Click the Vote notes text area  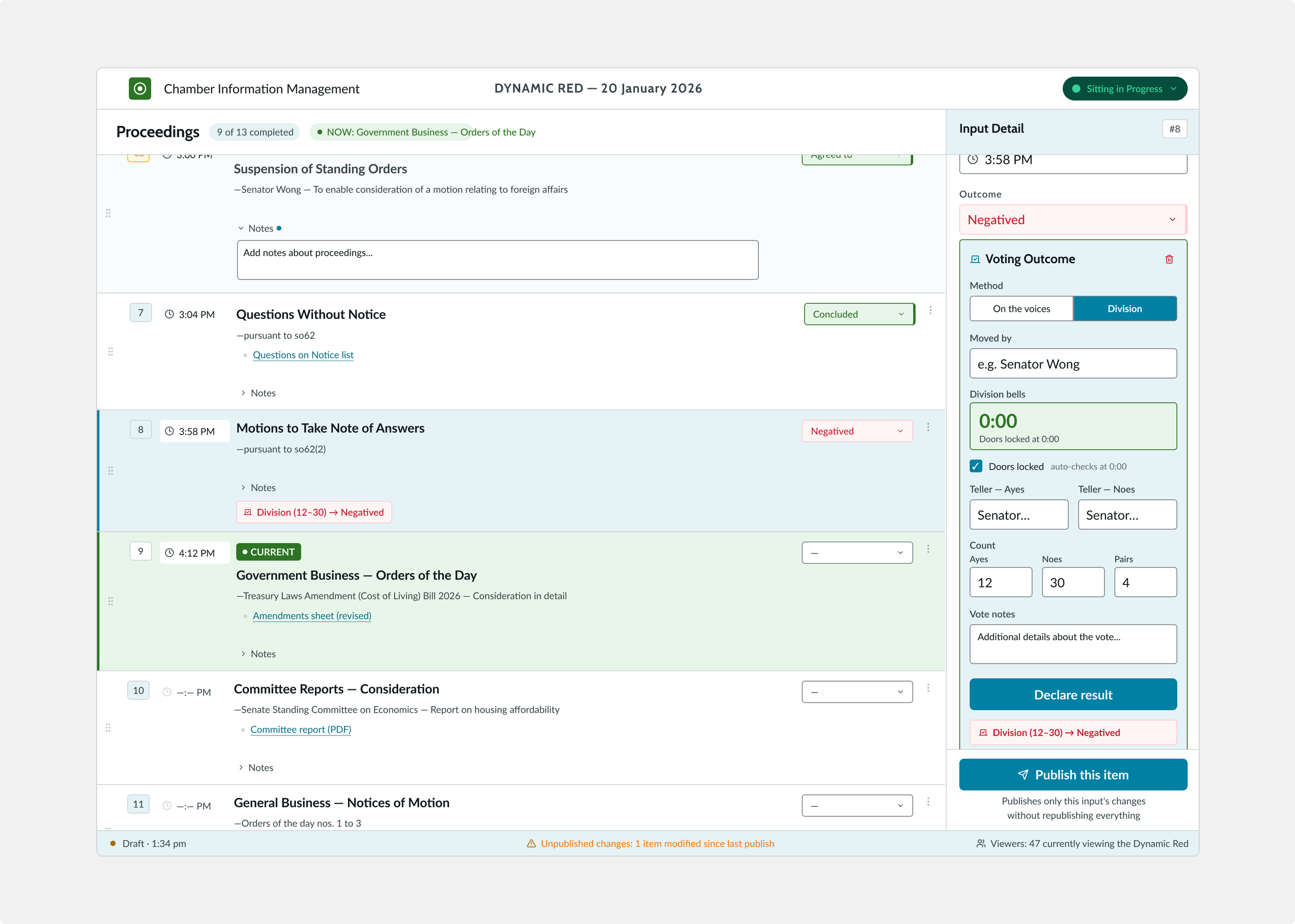(x=1073, y=644)
